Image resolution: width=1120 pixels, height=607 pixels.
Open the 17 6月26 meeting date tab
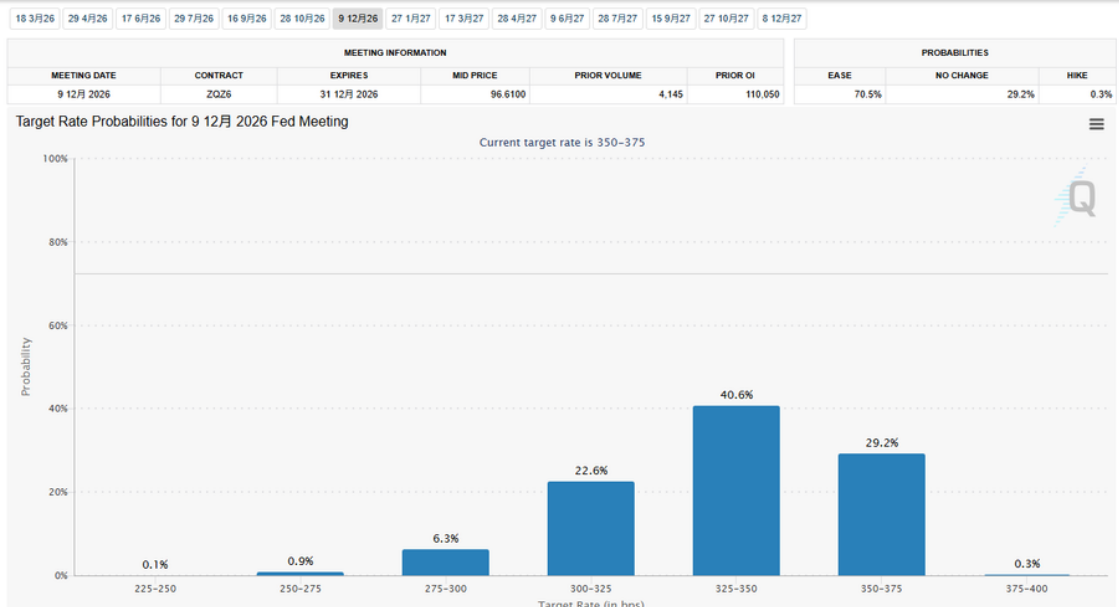[x=140, y=19]
